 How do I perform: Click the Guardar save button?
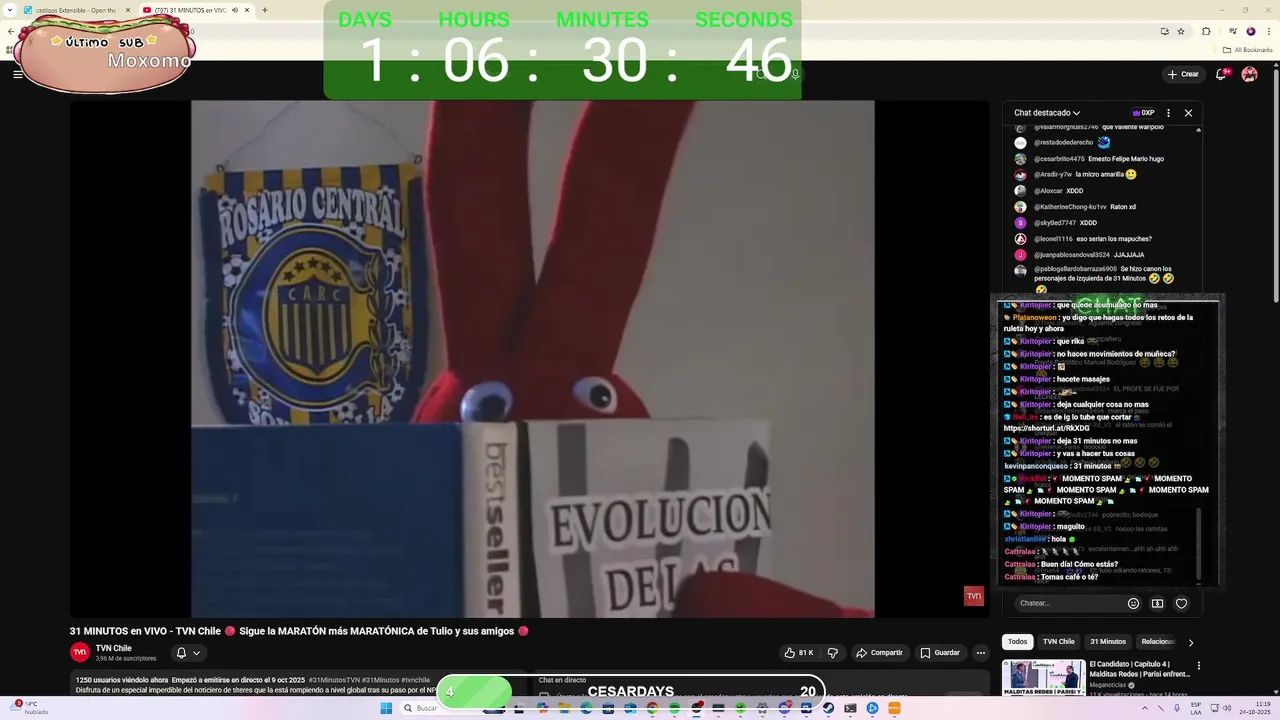(x=940, y=653)
